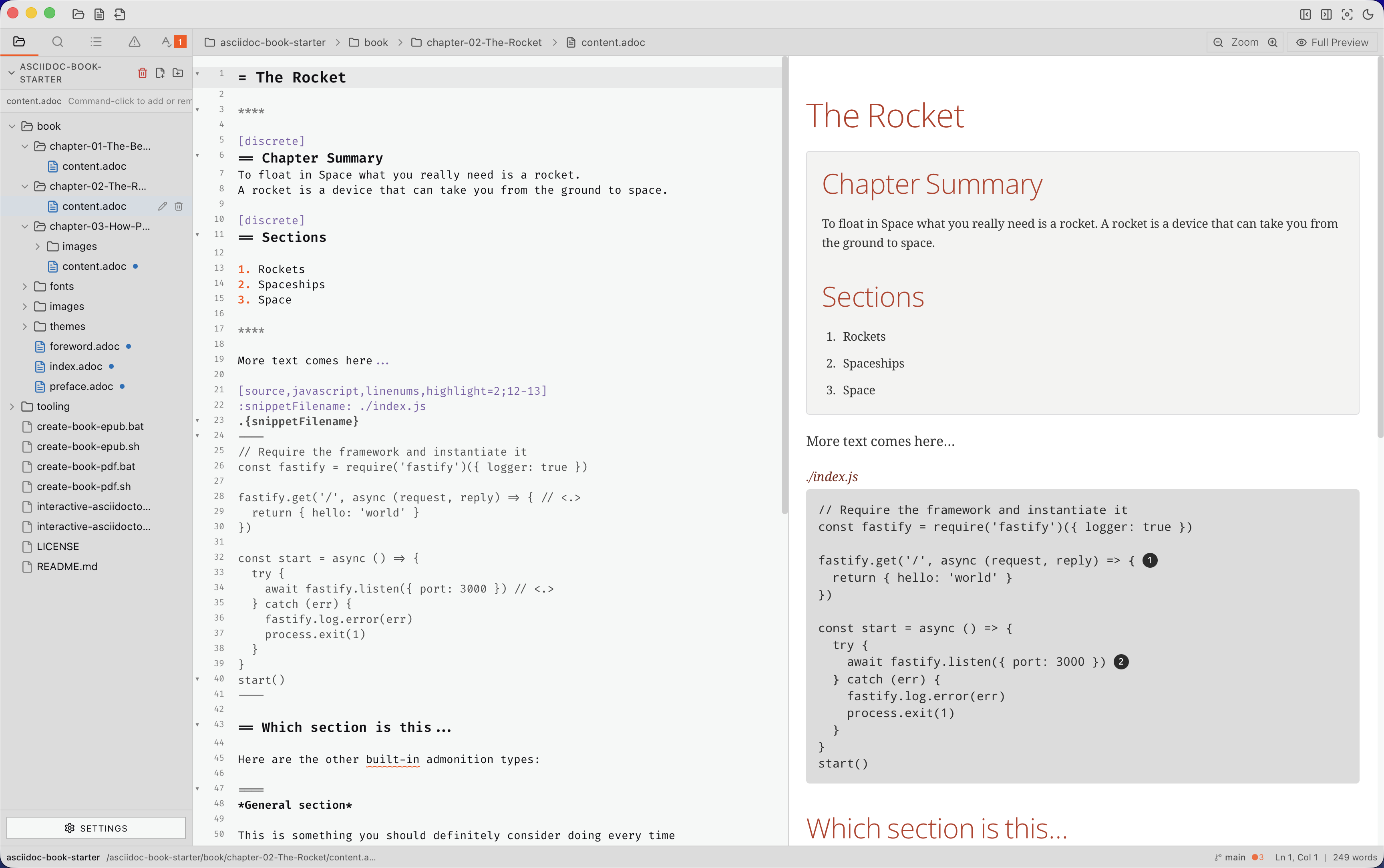1384x868 pixels.
Task: Create new folder in project header
Action: 178,73
